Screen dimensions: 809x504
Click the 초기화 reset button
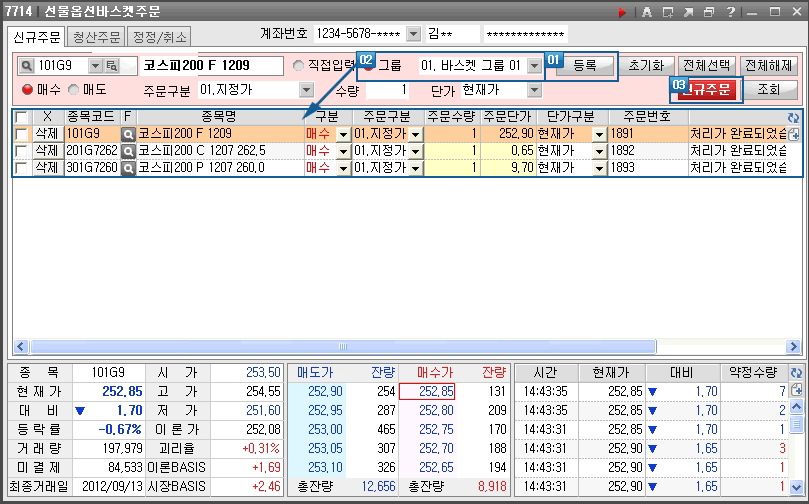coord(646,66)
